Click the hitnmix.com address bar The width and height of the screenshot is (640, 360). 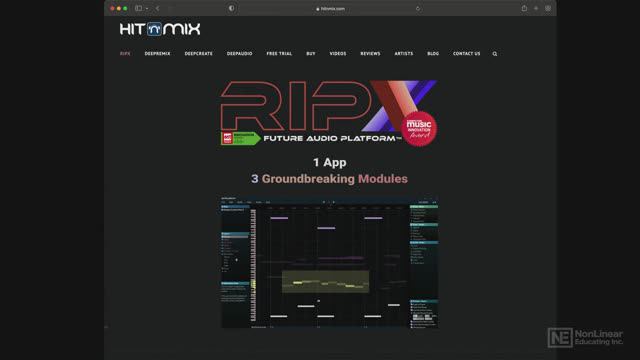(x=330, y=9)
